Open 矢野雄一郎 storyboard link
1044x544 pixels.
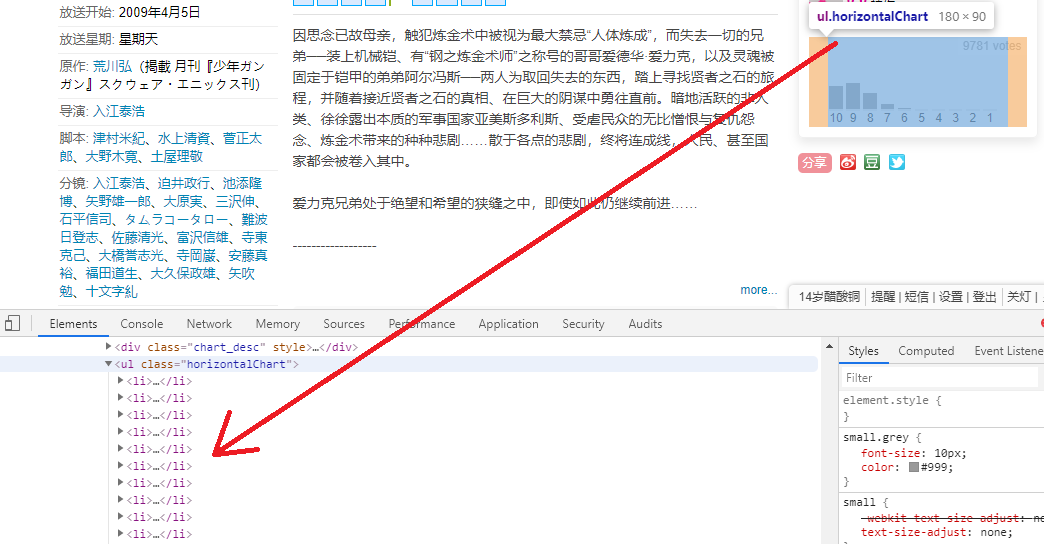[x=118, y=201]
